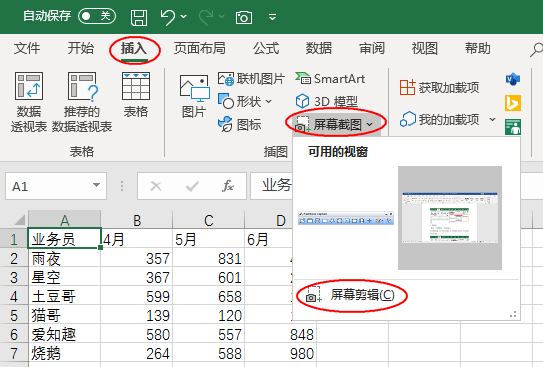Open the Undo history dropdown arrow
The height and width of the screenshot is (367, 543).
point(184,16)
